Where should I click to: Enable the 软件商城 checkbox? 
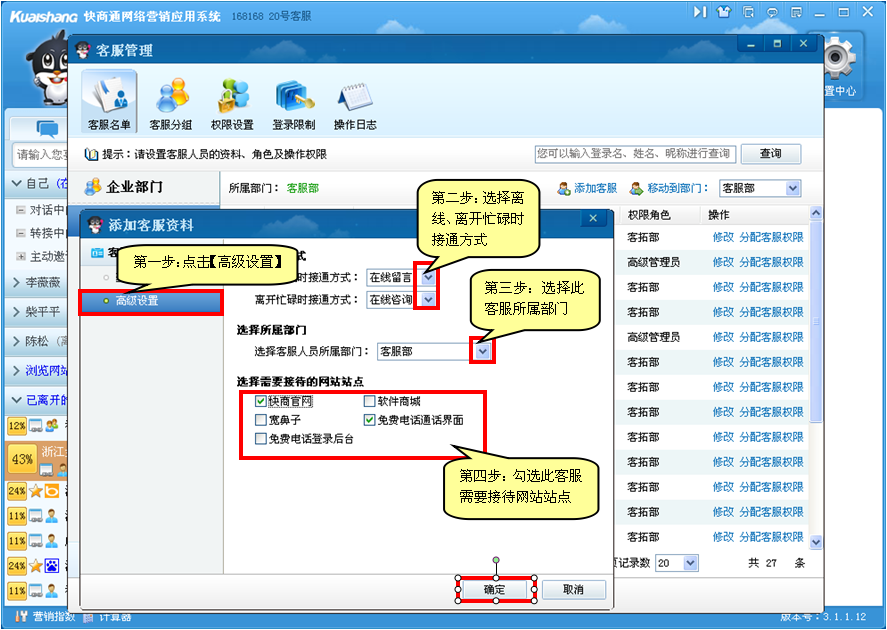point(369,402)
